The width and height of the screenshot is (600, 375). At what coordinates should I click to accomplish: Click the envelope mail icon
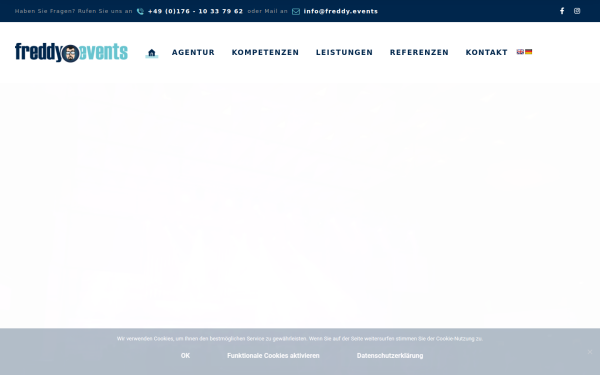point(296,11)
